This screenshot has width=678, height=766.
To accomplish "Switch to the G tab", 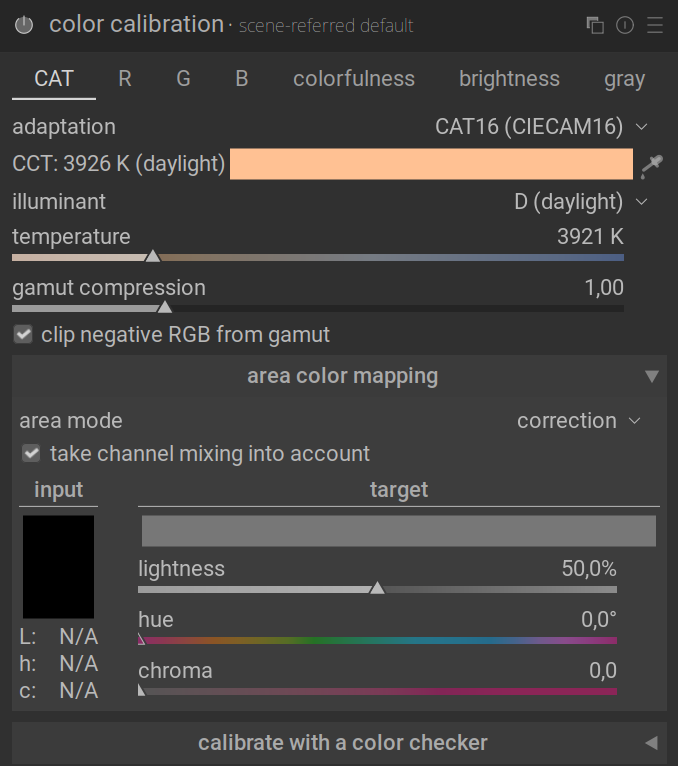I will [183, 79].
